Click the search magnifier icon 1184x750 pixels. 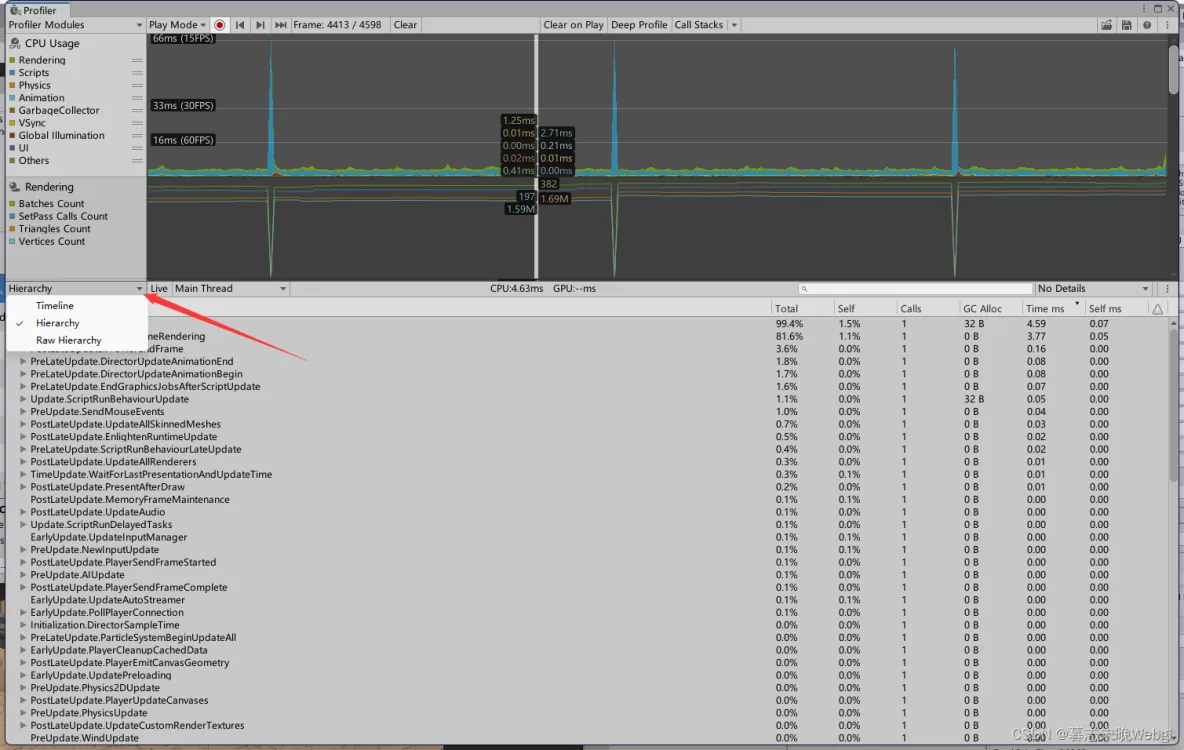click(x=804, y=289)
